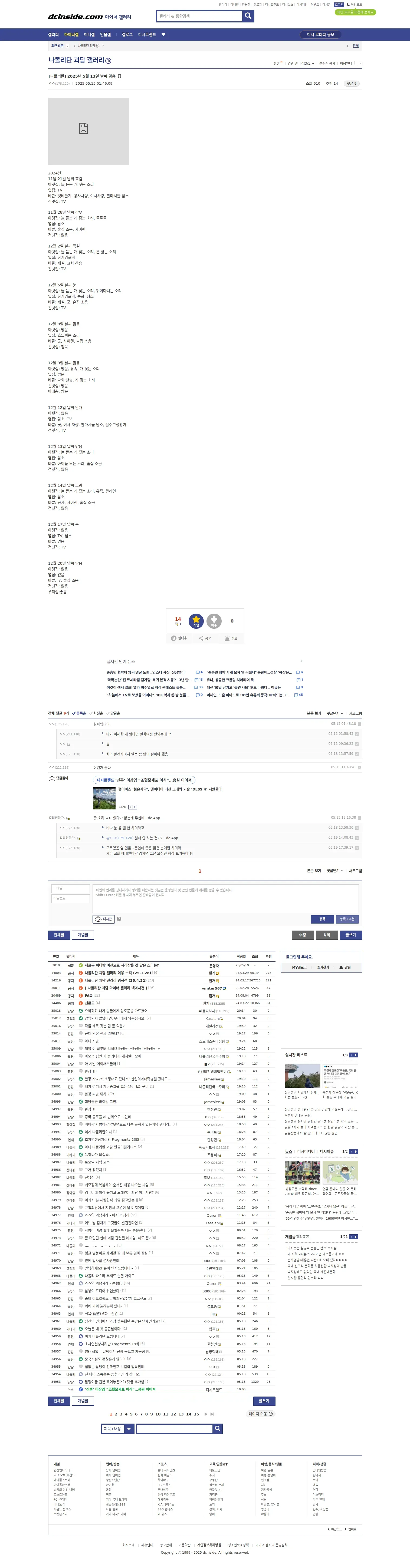Open the 인물갤 menu item

click(105, 35)
